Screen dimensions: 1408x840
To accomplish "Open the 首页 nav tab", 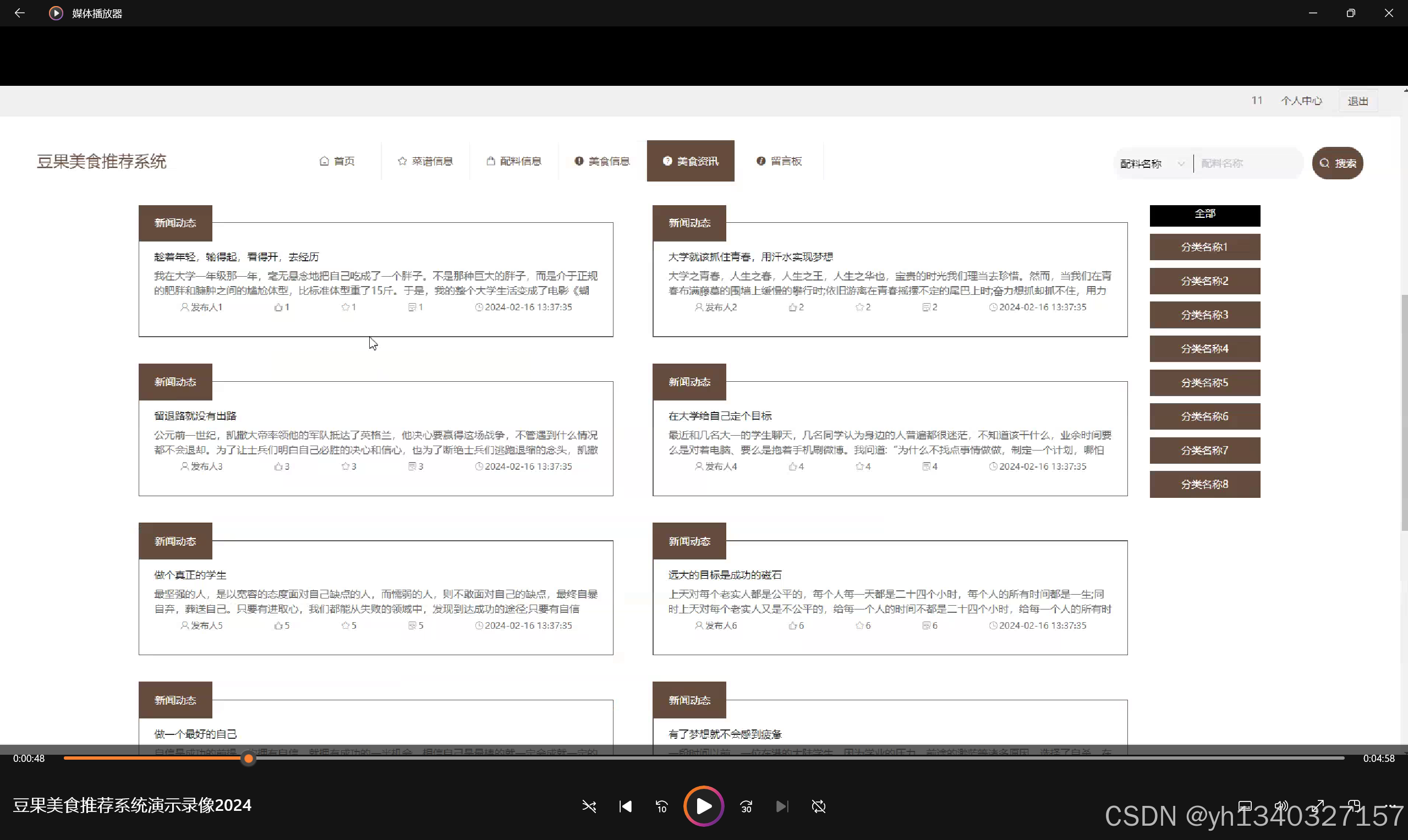I will [x=337, y=161].
